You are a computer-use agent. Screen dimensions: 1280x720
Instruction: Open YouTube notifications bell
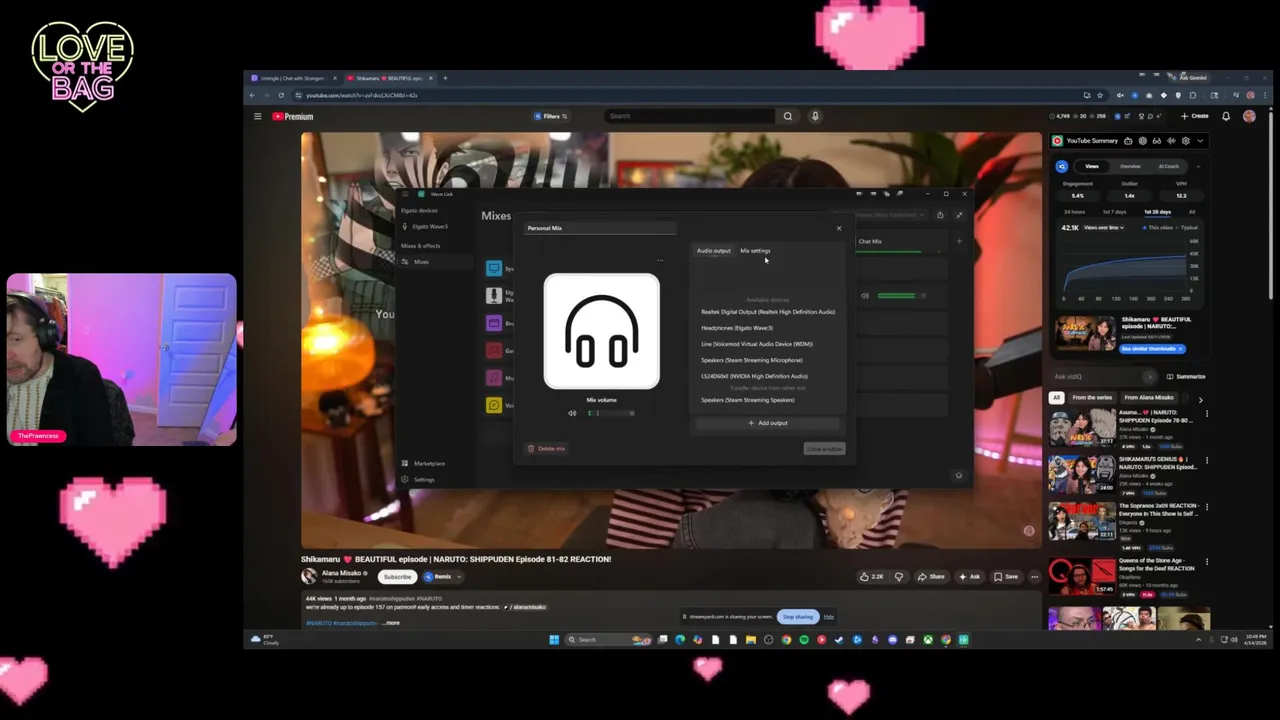coord(1226,116)
